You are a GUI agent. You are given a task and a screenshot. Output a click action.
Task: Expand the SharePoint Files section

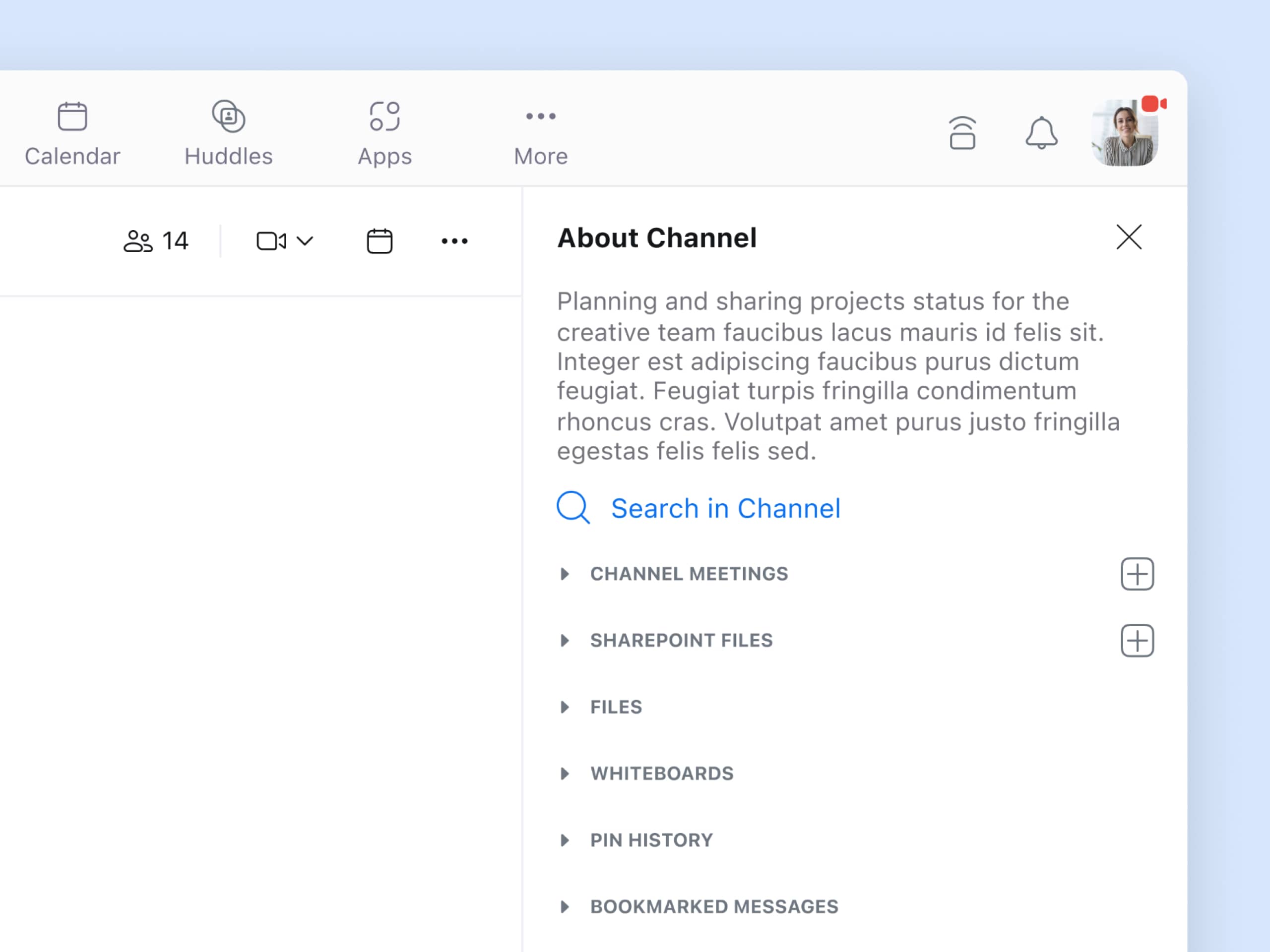tap(563, 640)
